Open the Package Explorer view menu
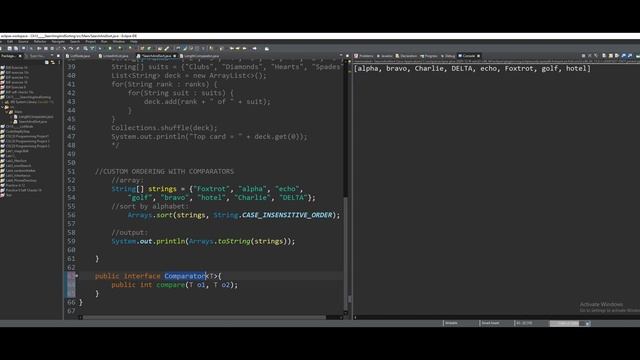Screen dimensions: 640x360 click(x=59, y=62)
